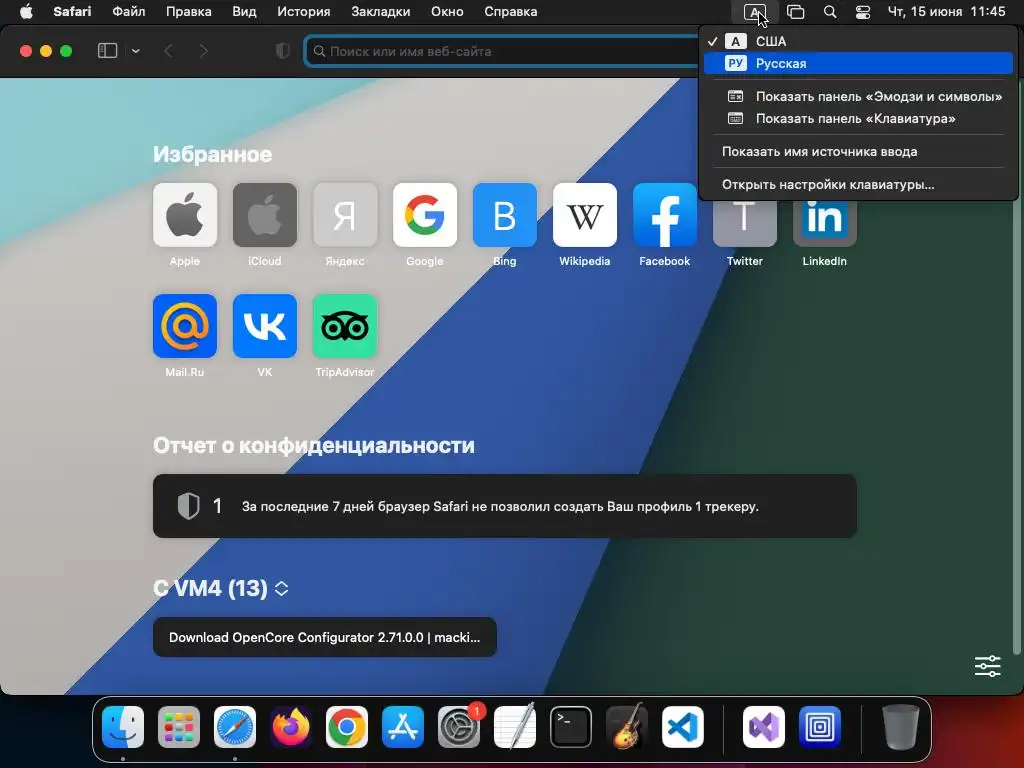The width and height of the screenshot is (1024, 768).
Task: Expand the sidebar tab group dropdown arrow
Action: [135, 51]
